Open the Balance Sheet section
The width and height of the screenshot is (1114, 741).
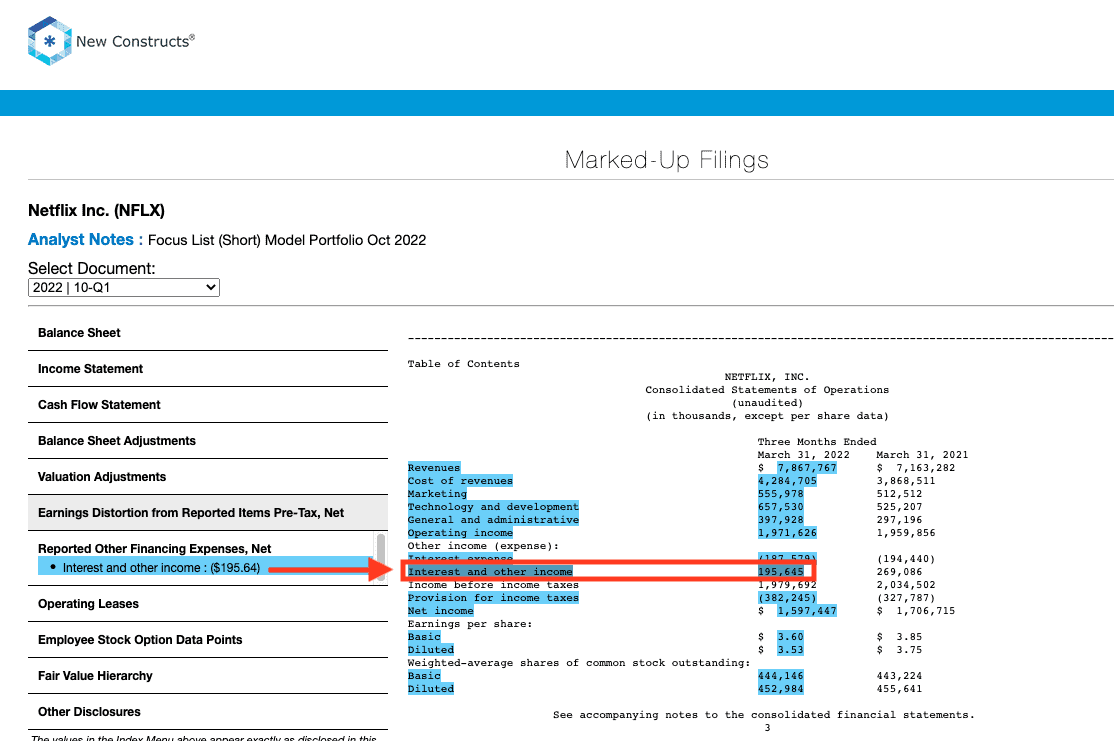point(207,333)
